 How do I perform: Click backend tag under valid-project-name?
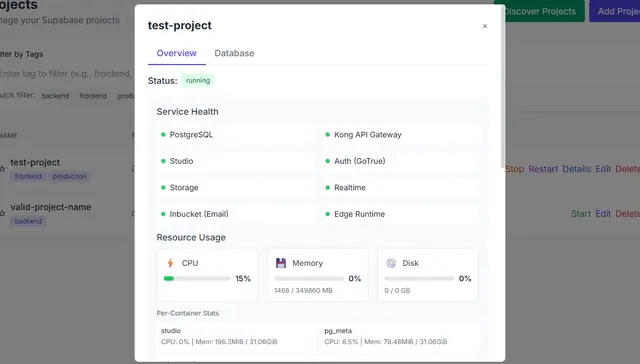[28, 221]
